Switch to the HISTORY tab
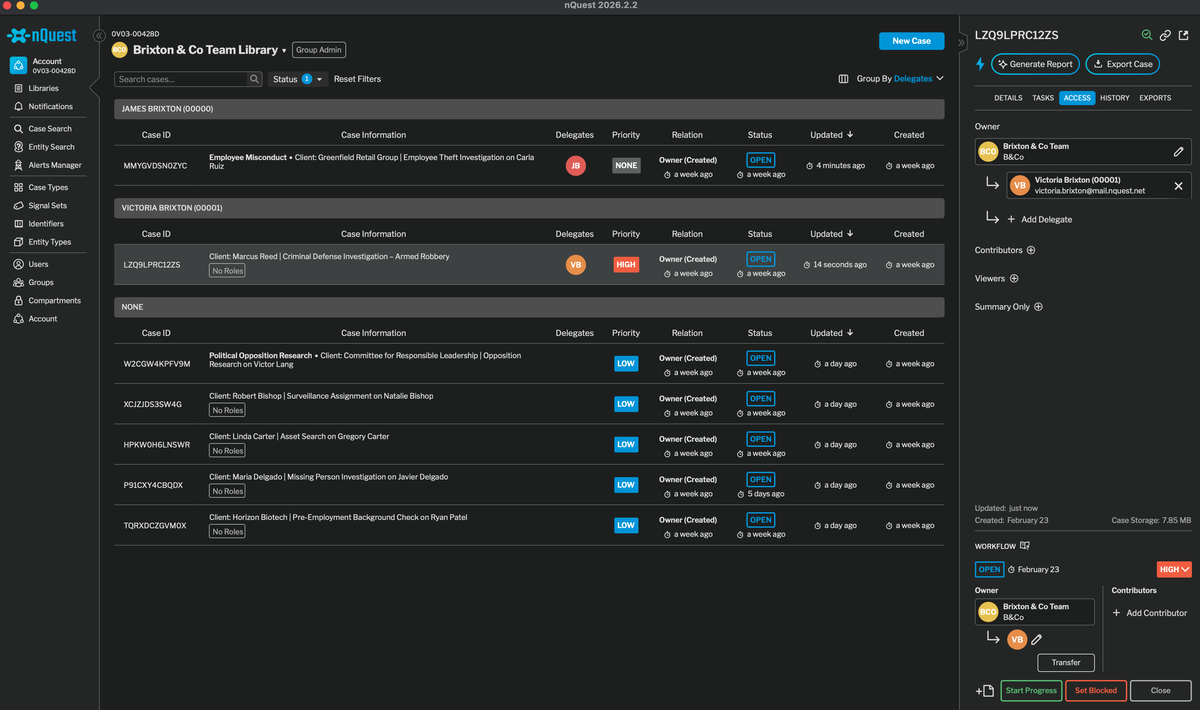This screenshot has height=710, width=1200. (x=1115, y=97)
